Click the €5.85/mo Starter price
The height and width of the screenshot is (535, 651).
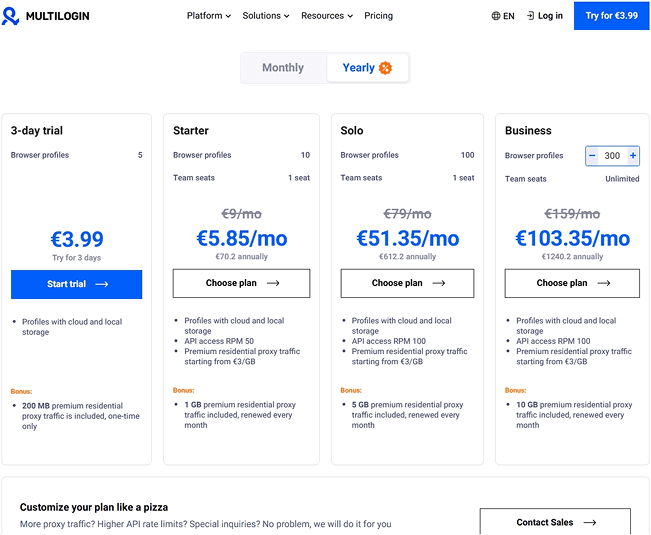click(x=242, y=239)
